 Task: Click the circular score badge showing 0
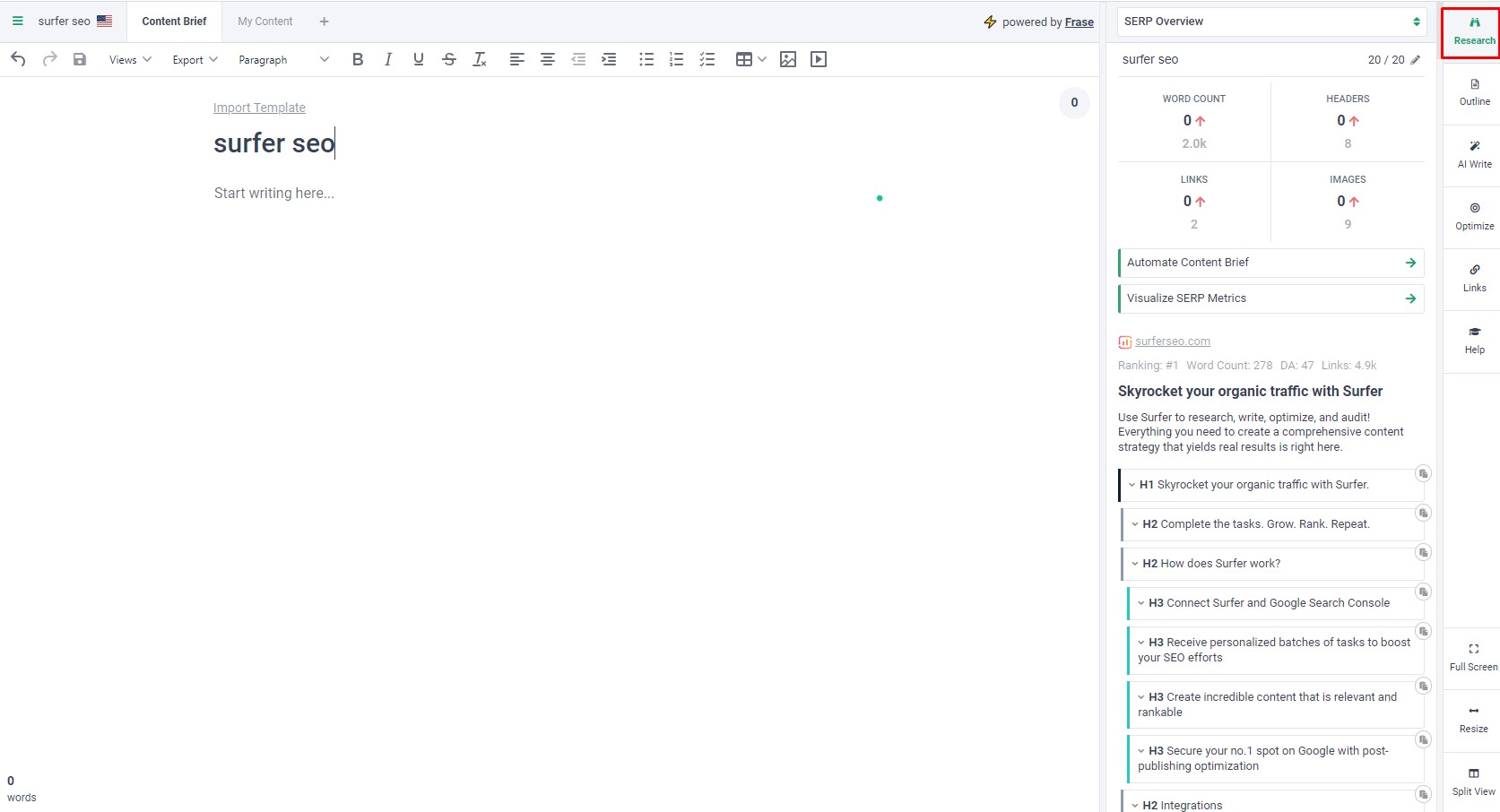1074,103
